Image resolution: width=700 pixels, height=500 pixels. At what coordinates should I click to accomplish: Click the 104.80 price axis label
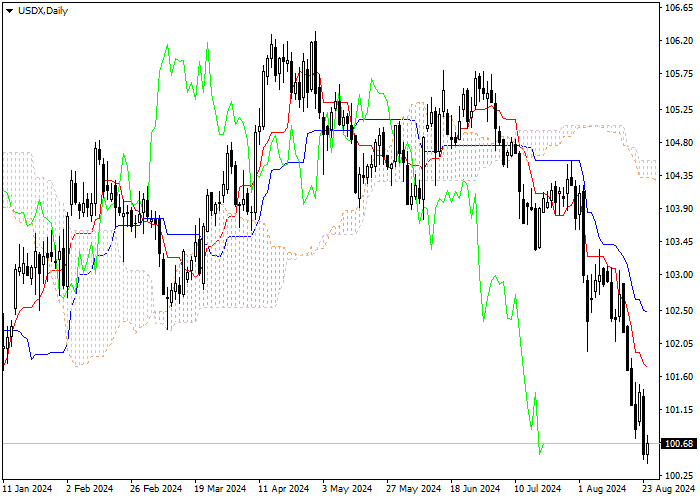point(679,143)
